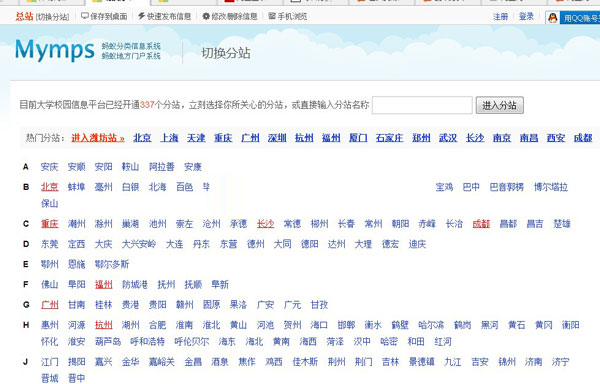This screenshot has width=600, height=384.
Task: Click the 注册 register link
Action: click(x=501, y=16)
